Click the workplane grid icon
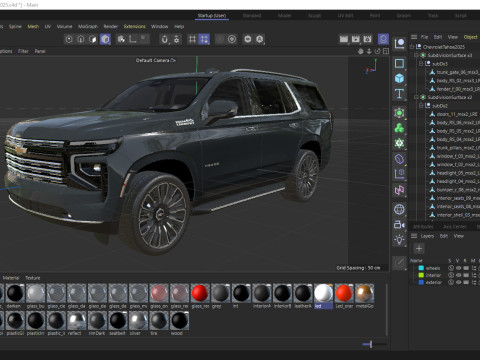 pyautogui.click(x=192, y=39)
